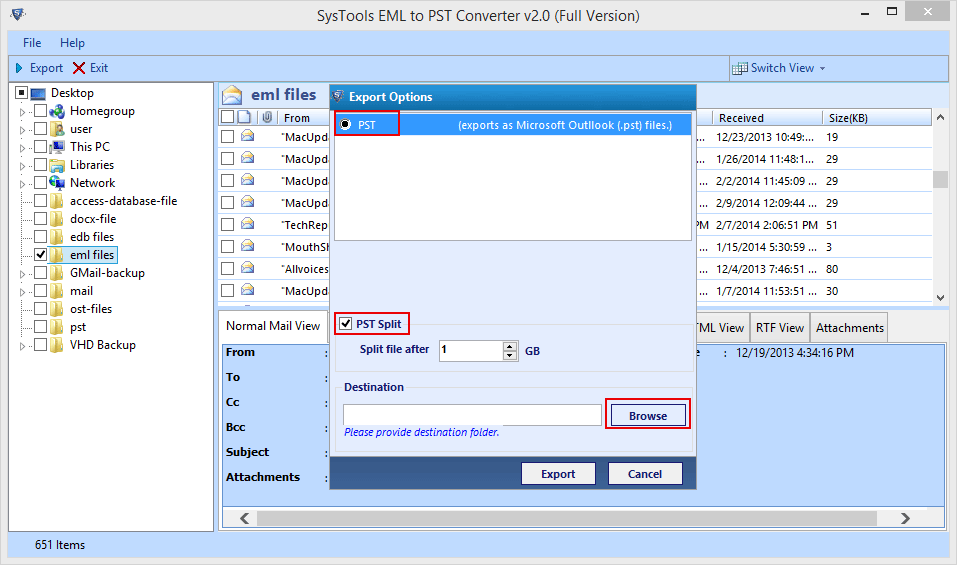The image size is (957, 565).
Task: Click the preview scroll right arrow
Action: point(905,518)
